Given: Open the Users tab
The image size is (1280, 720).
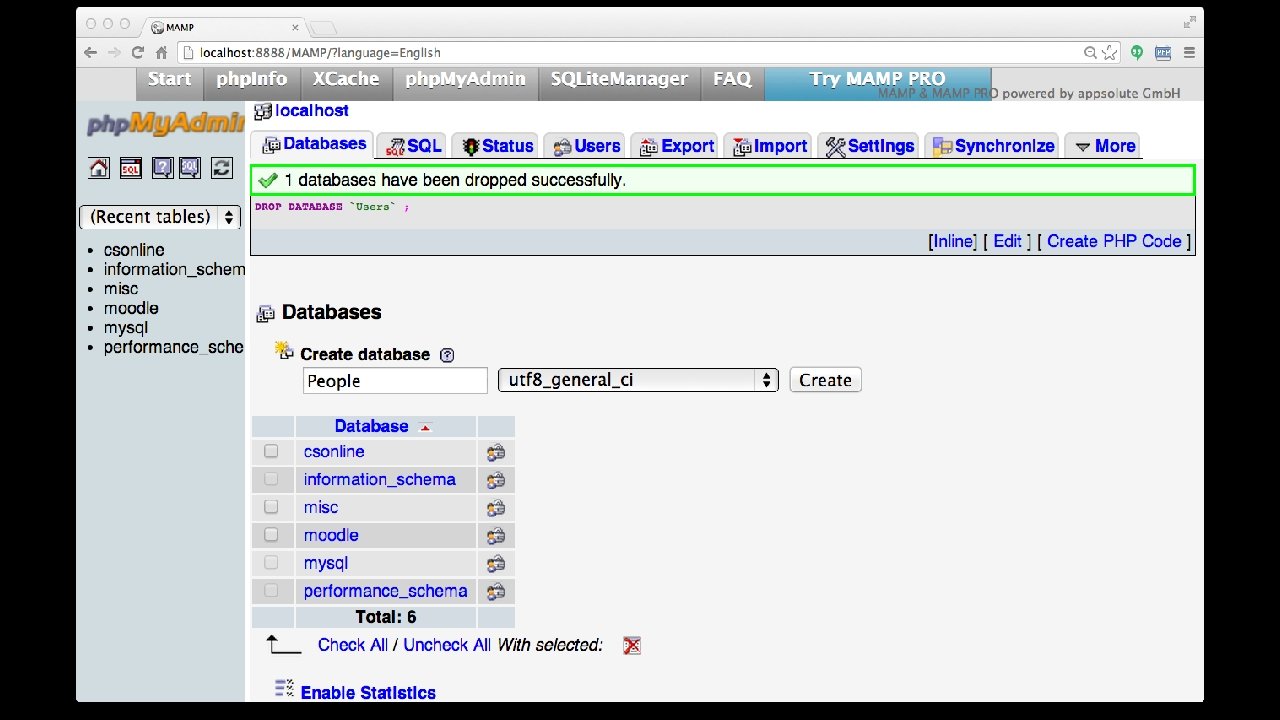Looking at the screenshot, I should click(586, 146).
